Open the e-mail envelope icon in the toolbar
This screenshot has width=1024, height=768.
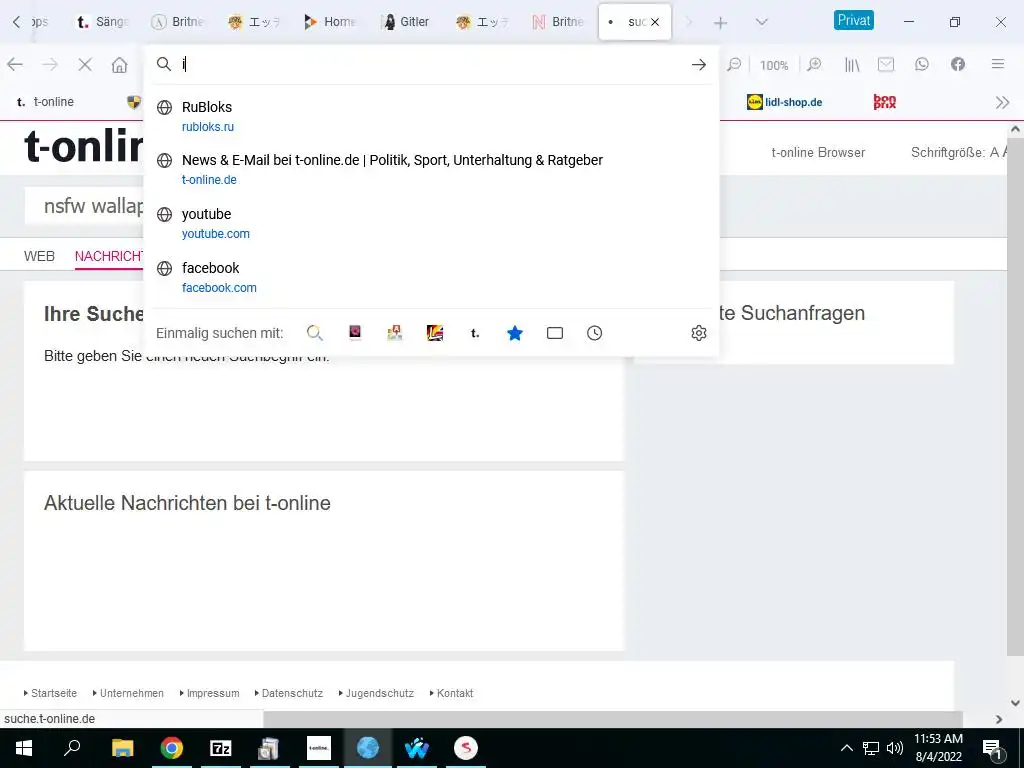tap(886, 64)
